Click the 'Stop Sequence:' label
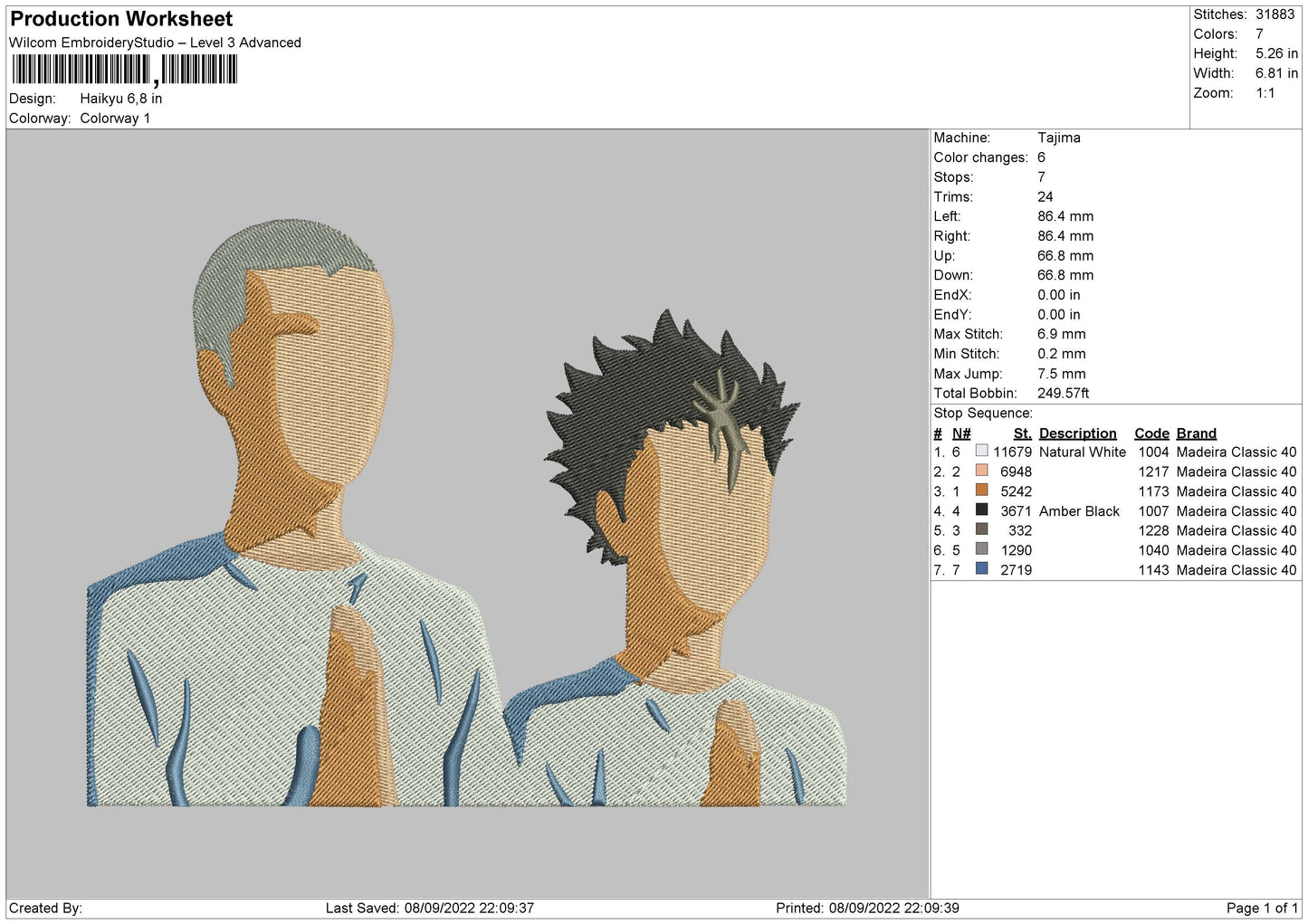 tap(983, 414)
